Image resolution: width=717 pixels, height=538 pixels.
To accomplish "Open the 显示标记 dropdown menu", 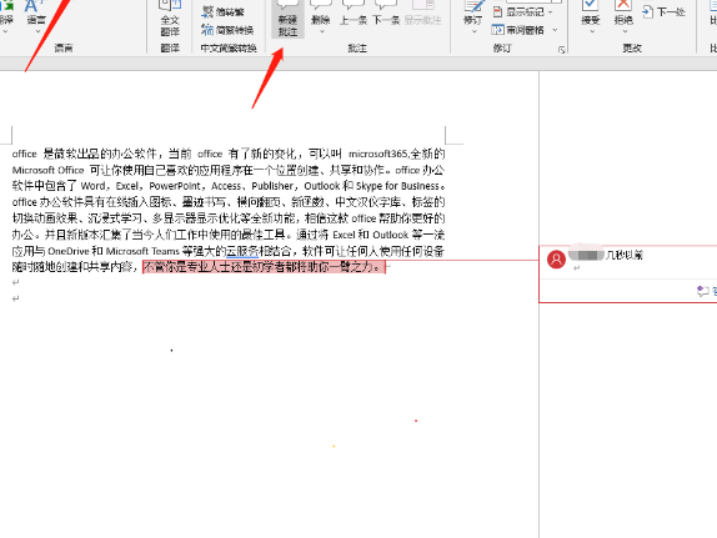I will tap(523, 12).
